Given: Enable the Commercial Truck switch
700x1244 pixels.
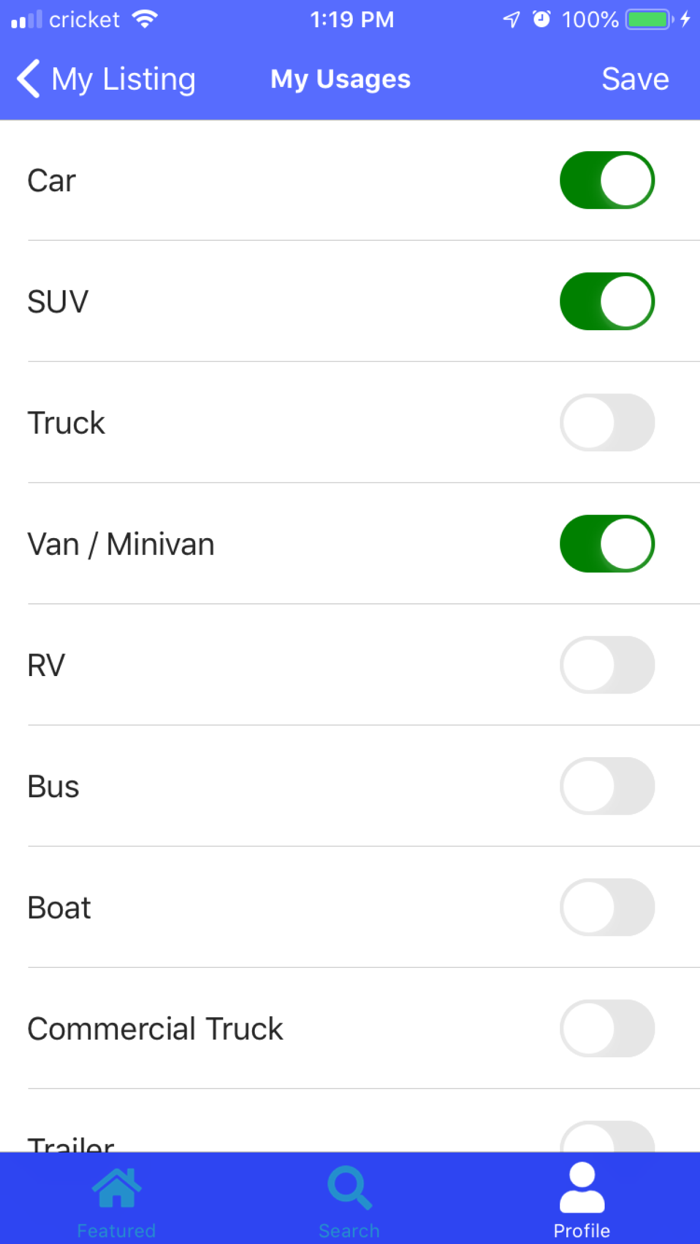Looking at the screenshot, I should [x=607, y=1028].
